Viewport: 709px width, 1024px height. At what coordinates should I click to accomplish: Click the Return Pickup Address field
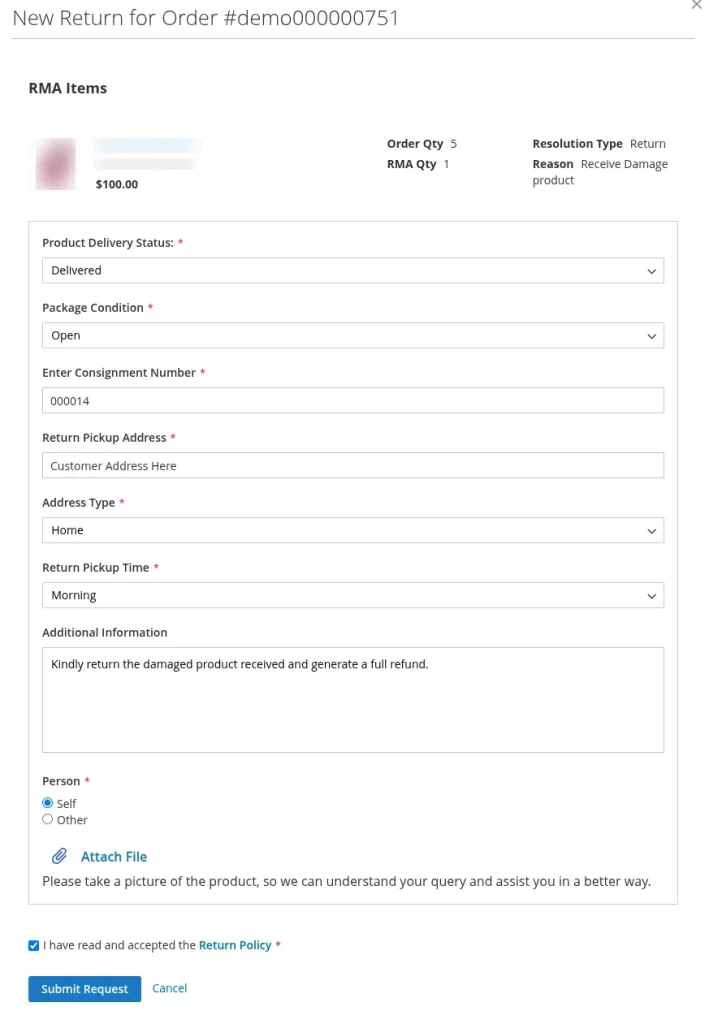[x=353, y=465]
